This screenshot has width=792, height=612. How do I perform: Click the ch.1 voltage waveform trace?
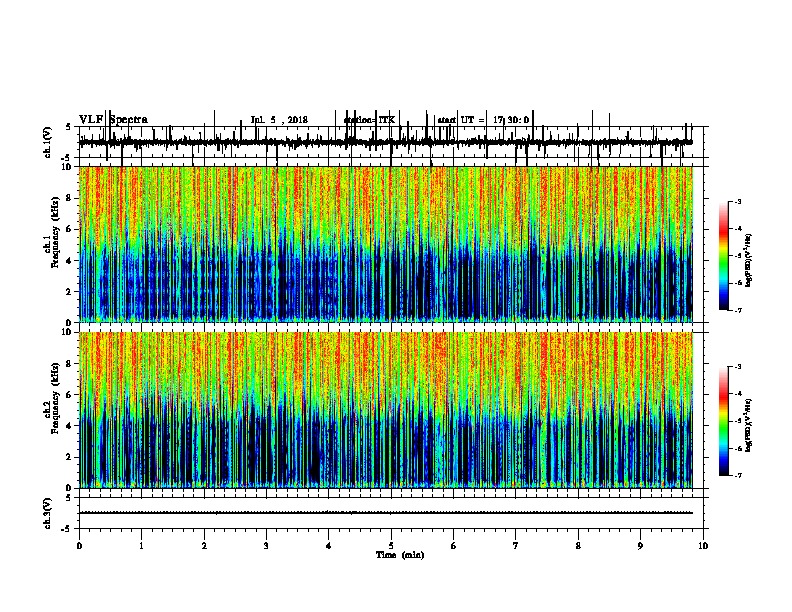coord(386,142)
